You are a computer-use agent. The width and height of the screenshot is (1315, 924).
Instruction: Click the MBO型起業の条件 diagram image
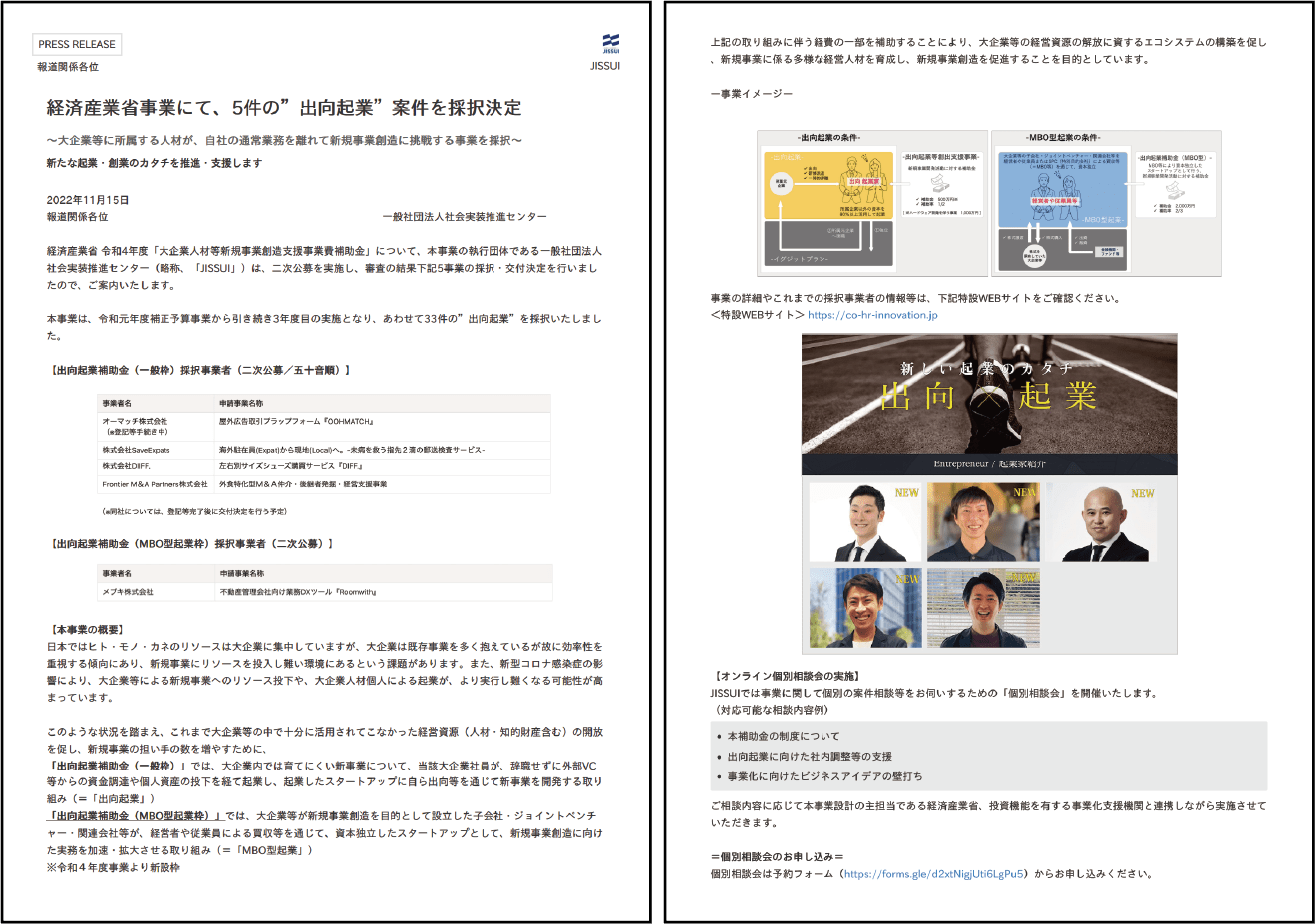(1107, 203)
